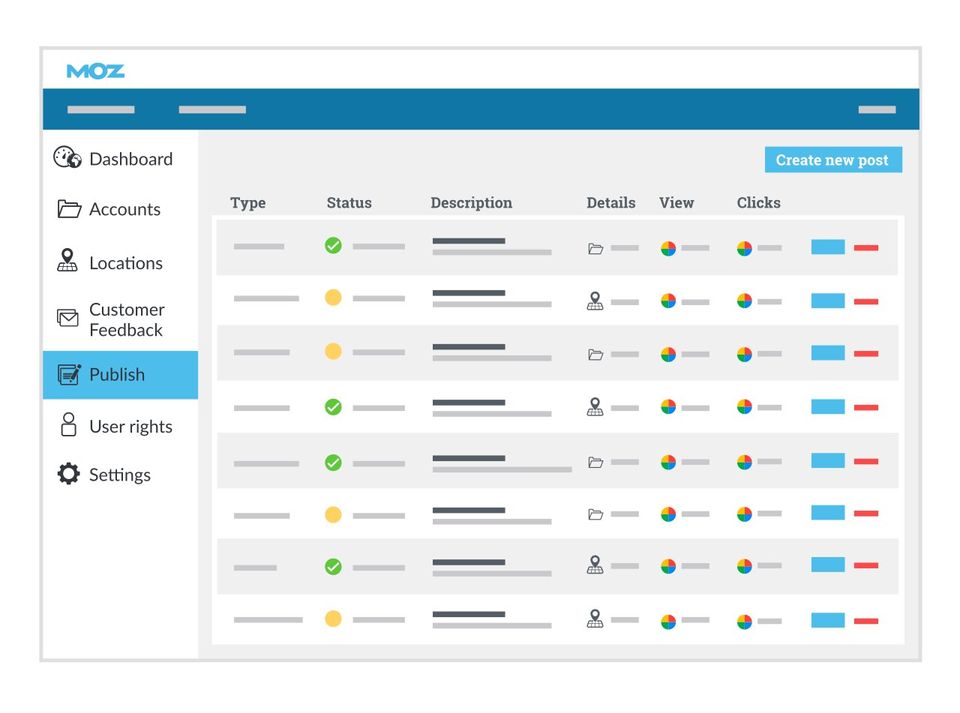The height and width of the screenshot is (713, 960).
Task: Open folder details icon in sixth table row
Action: click(x=596, y=514)
